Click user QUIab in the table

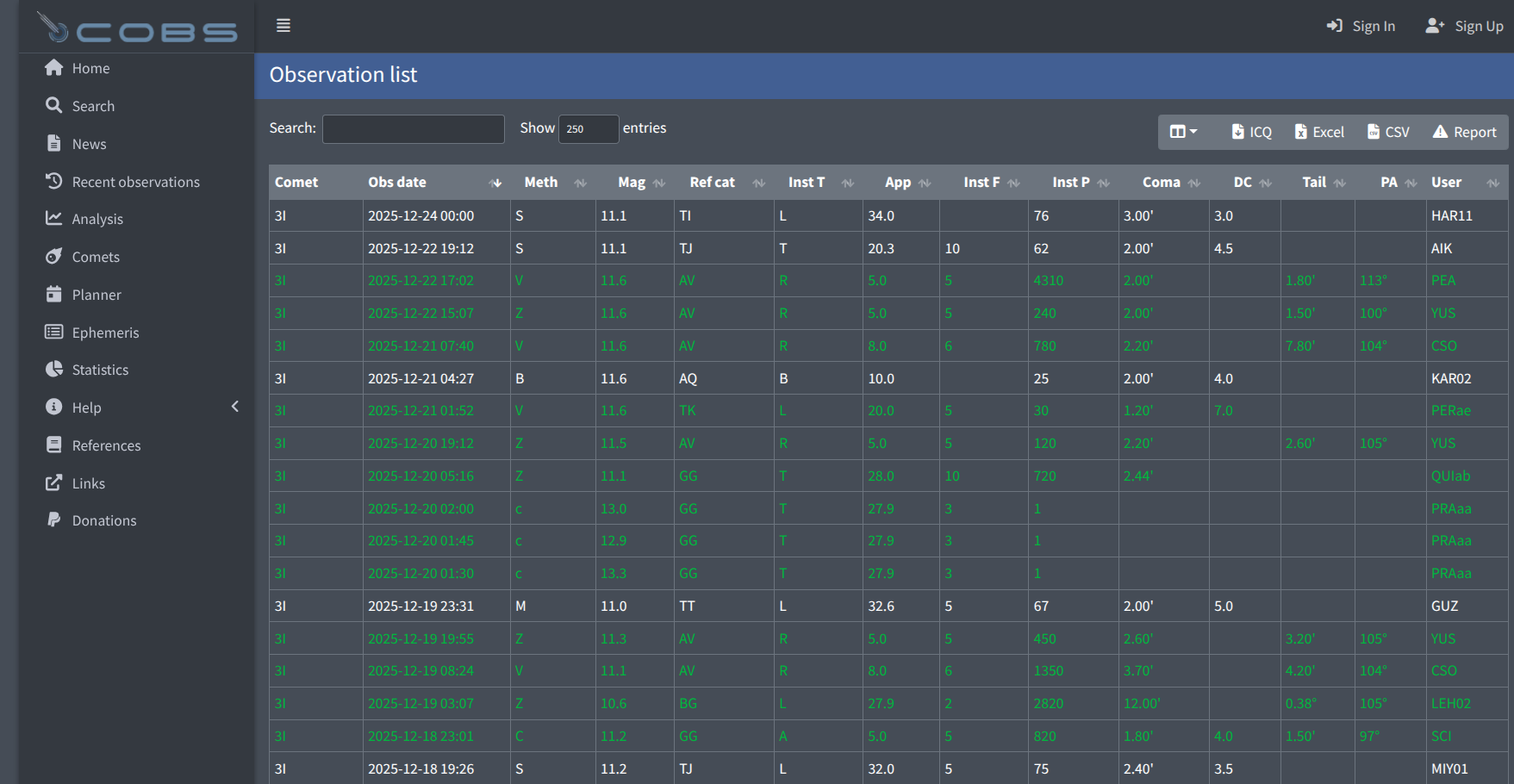click(1451, 476)
